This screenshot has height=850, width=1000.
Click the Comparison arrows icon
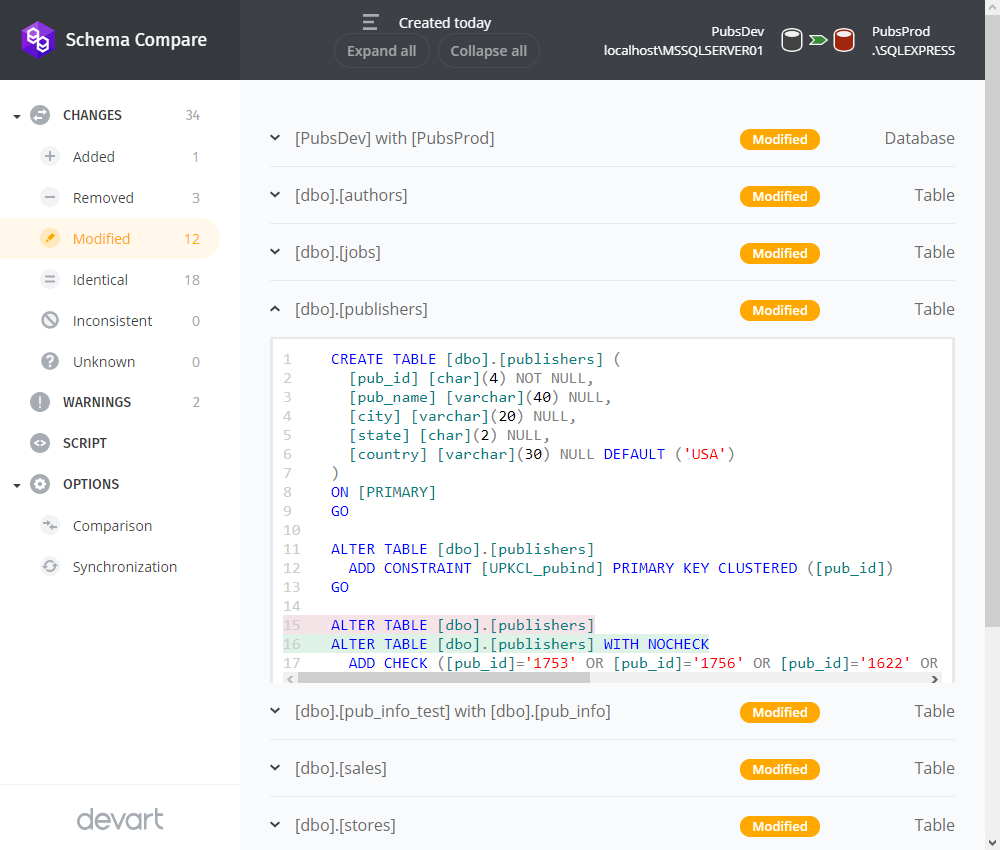pyautogui.click(x=50, y=525)
